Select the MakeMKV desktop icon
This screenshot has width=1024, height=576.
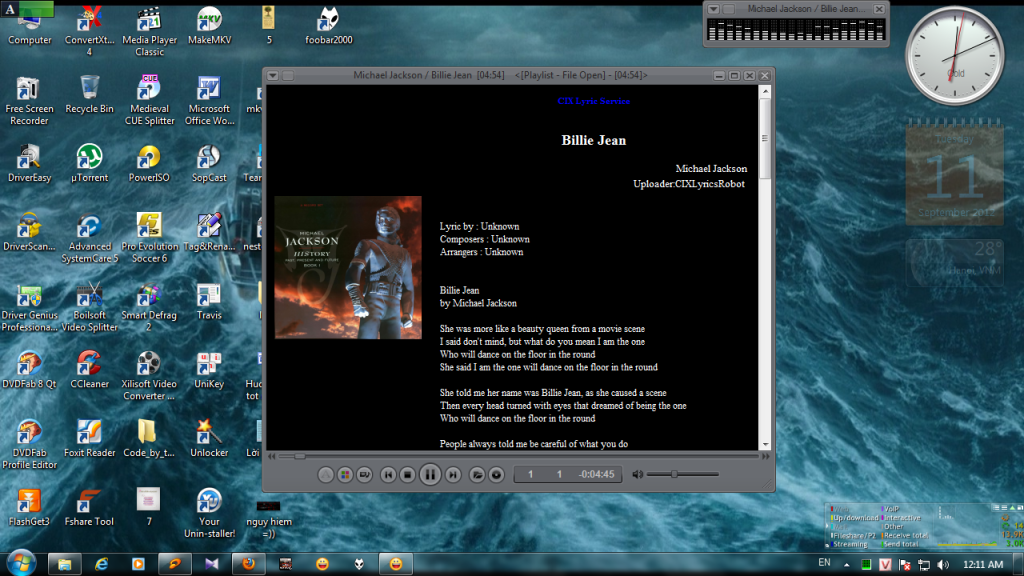(x=210, y=26)
